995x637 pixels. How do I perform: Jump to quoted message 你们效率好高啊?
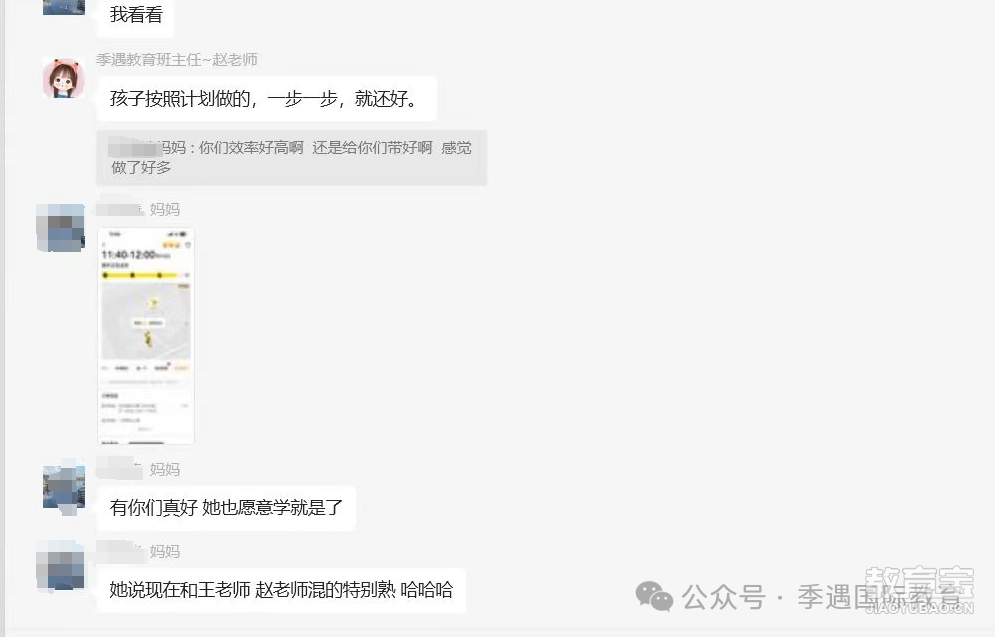[292, 158]
